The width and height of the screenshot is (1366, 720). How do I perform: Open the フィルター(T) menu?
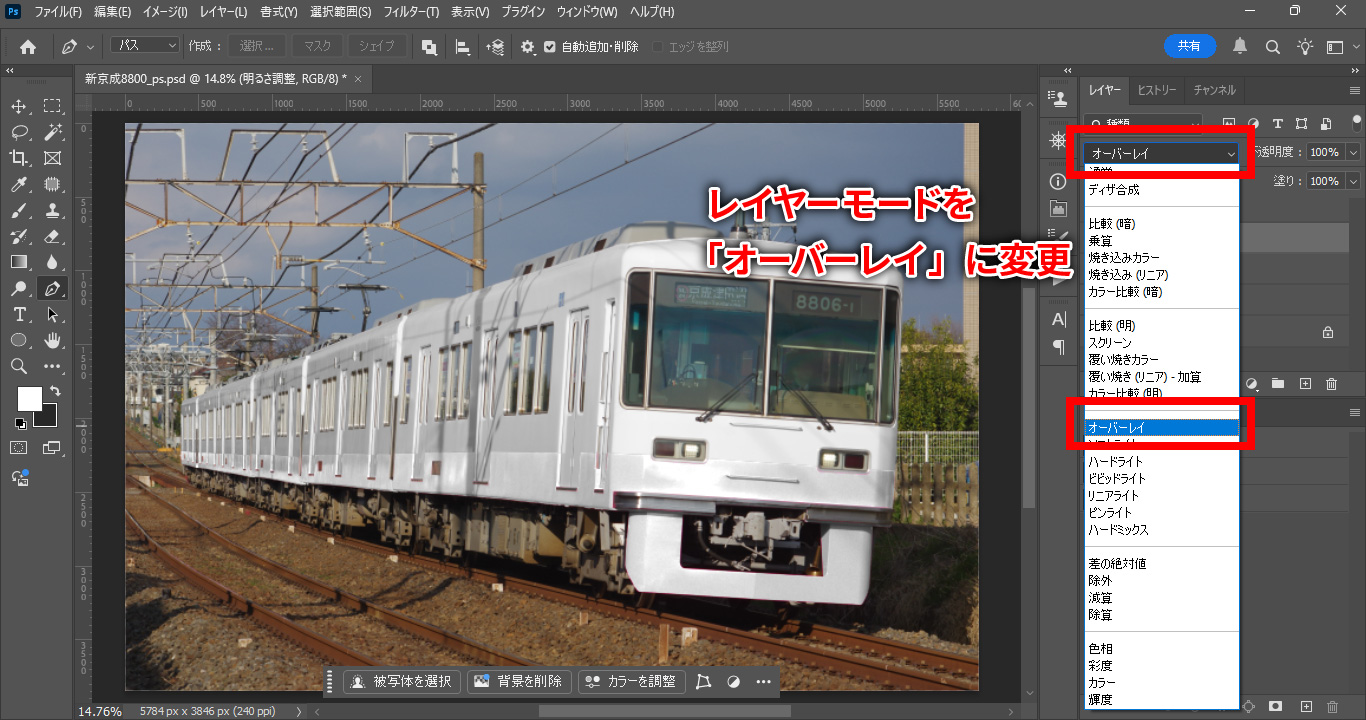[x=412, y=12]
